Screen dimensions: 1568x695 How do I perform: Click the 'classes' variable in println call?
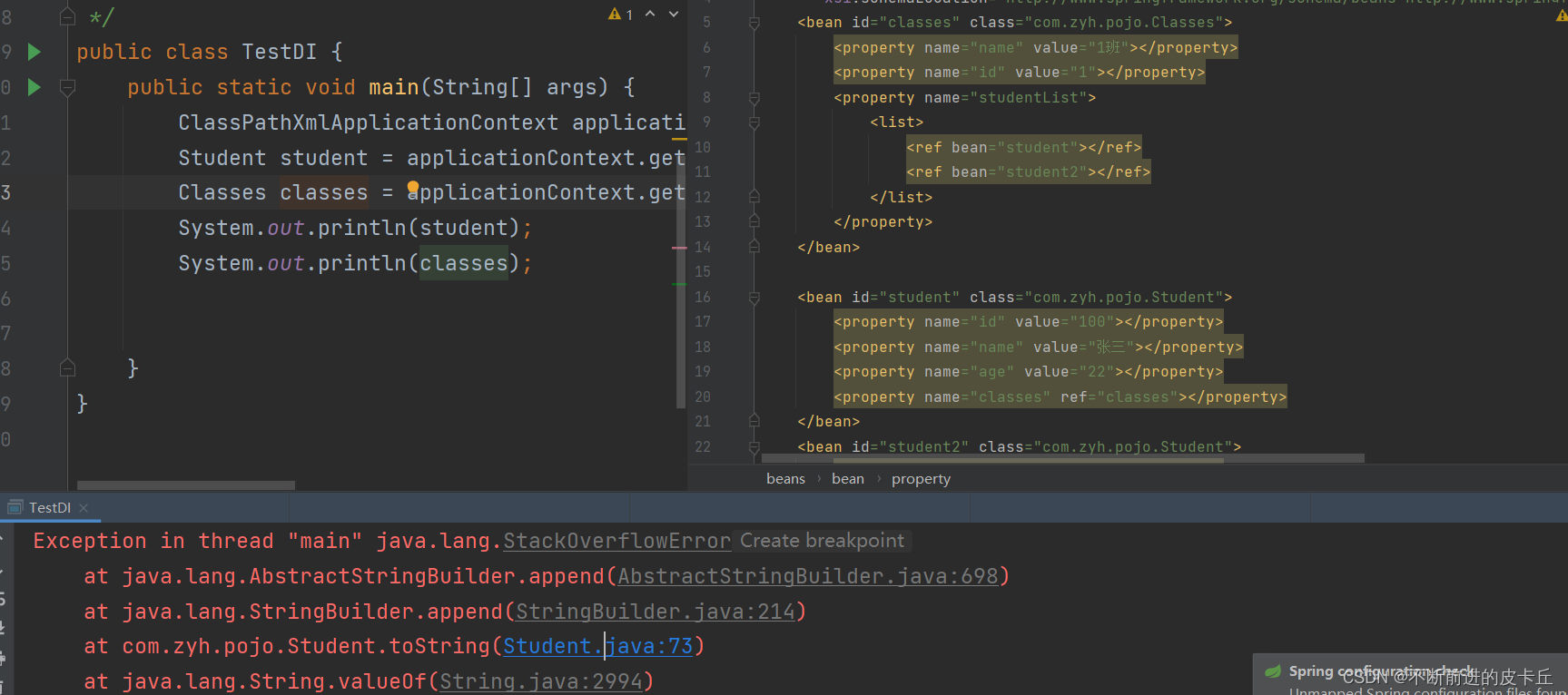463,263
